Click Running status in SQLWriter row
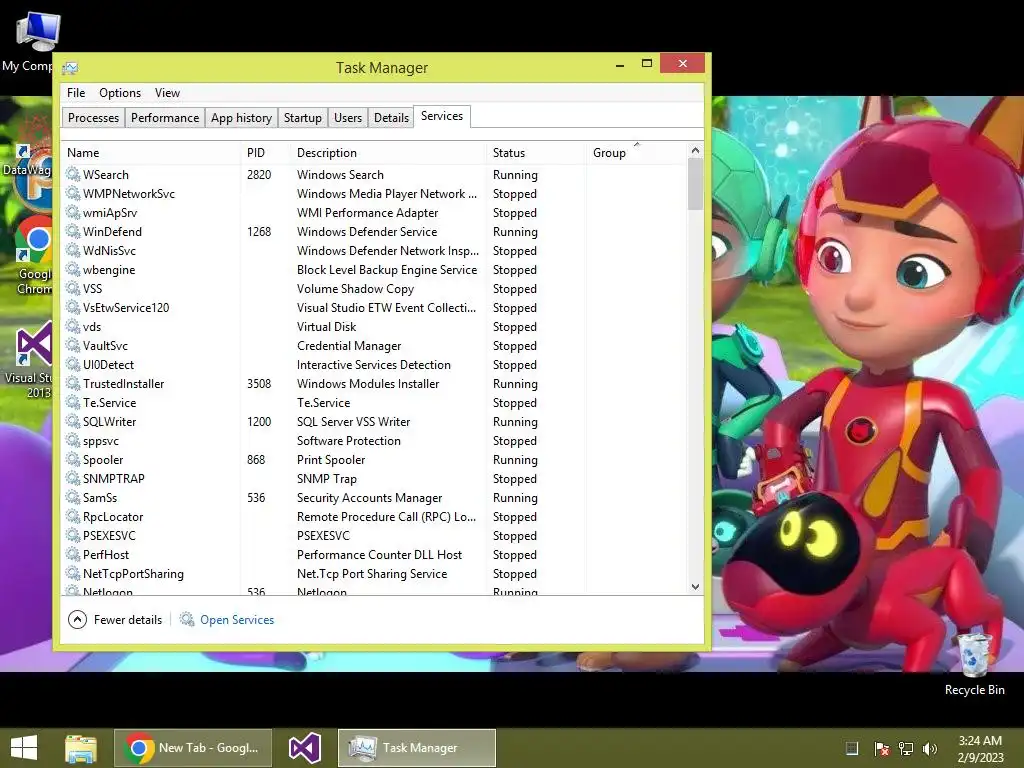 pyautogui.click(x=515, y=422)
